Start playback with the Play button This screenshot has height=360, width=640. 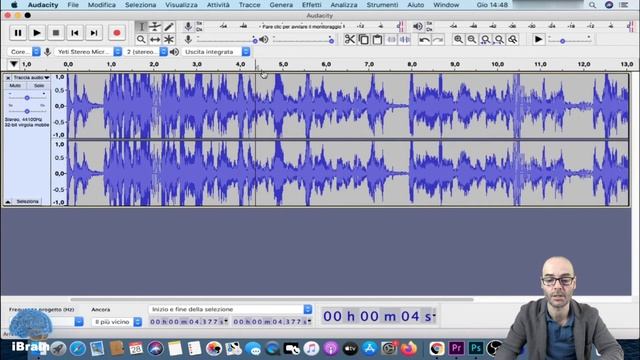(37, 33)
